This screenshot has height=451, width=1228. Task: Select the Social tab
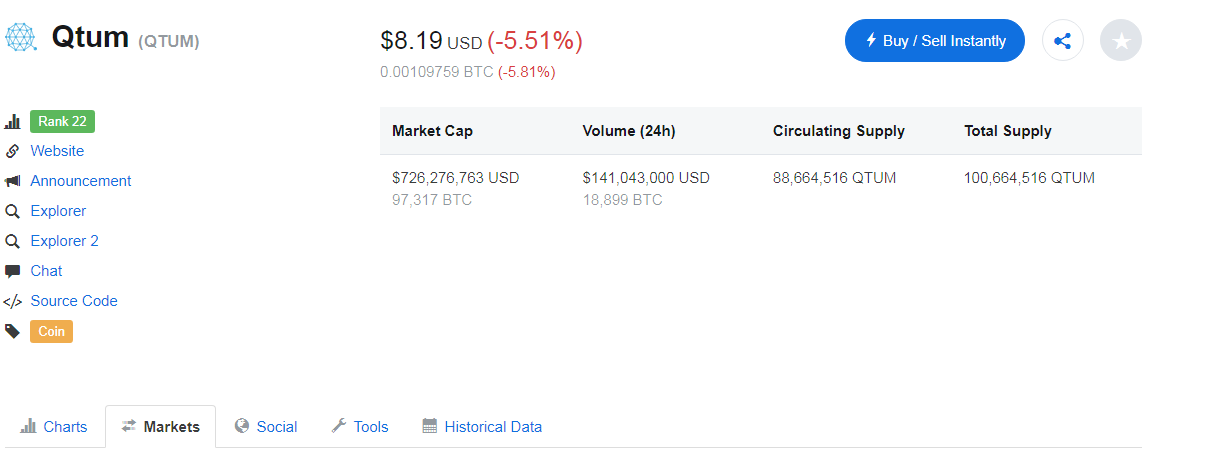266,427
